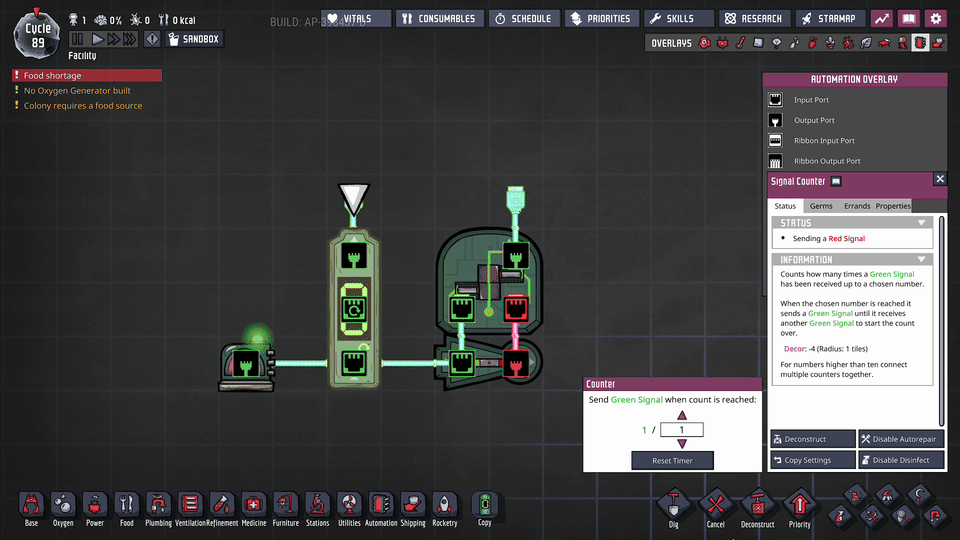The image size is (960, 540).
Task: Toggle the Automation overlay icon
Action: pyautogui.click(x=920, y=43)
